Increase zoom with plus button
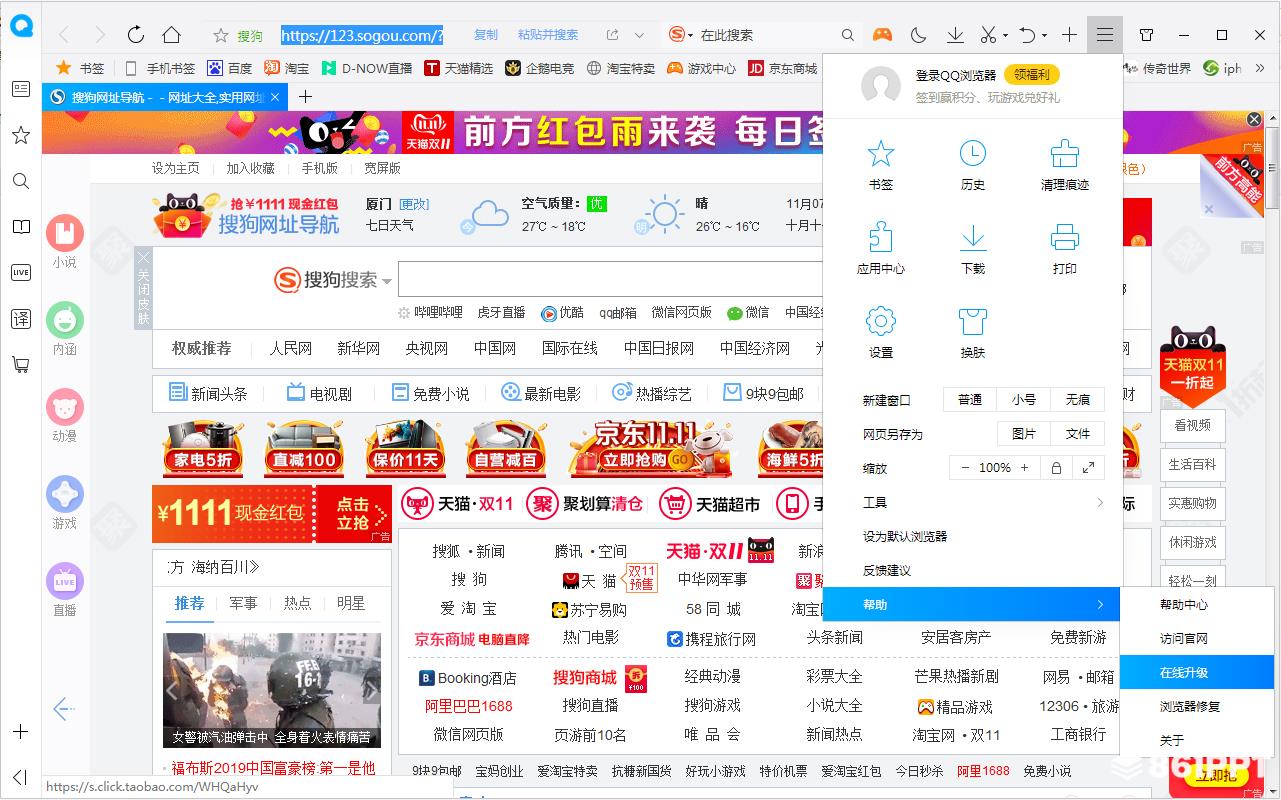Image resolution: width=1281 pixels, height=800 pixels. point(1024,467)
